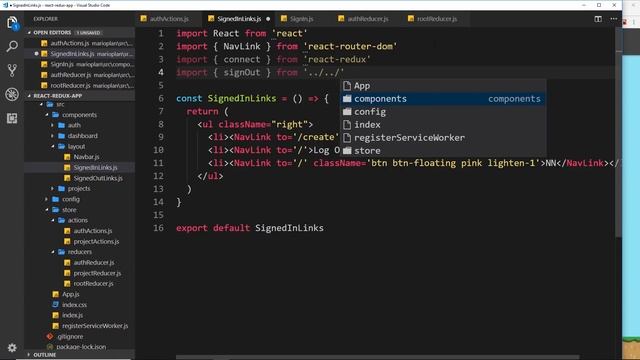Open .gitignore in file tree

coord(80,336)
